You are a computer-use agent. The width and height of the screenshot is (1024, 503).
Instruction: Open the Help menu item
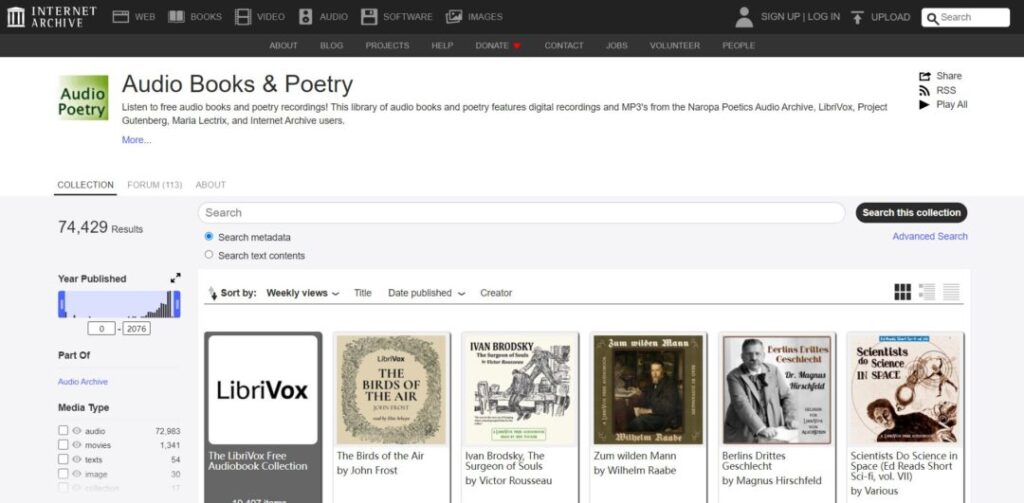[x=442, y=46]
